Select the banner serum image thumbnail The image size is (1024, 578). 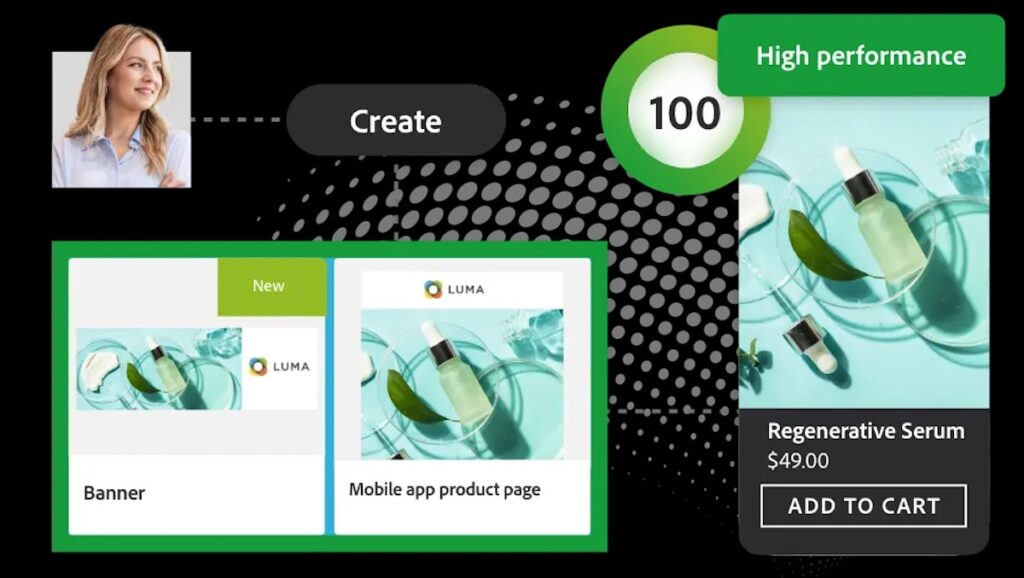(159, 369)
